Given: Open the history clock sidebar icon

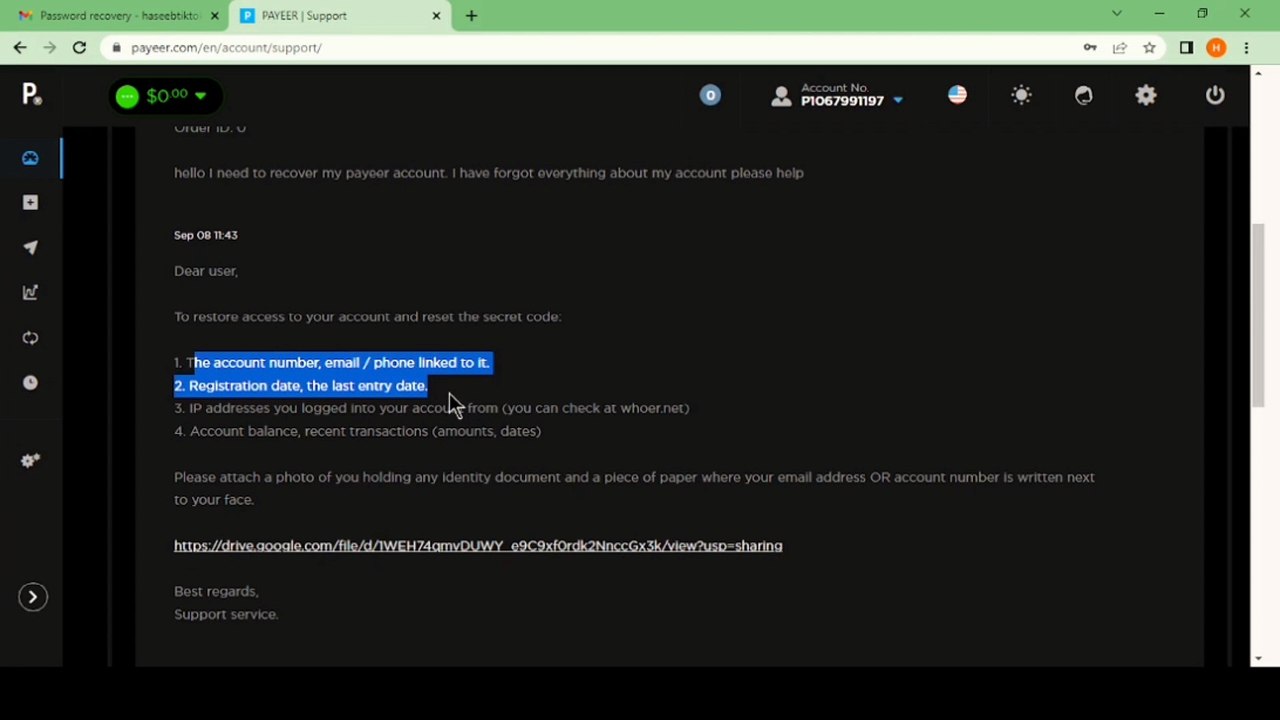Looking at the screenshot, I should click(30, 383).
